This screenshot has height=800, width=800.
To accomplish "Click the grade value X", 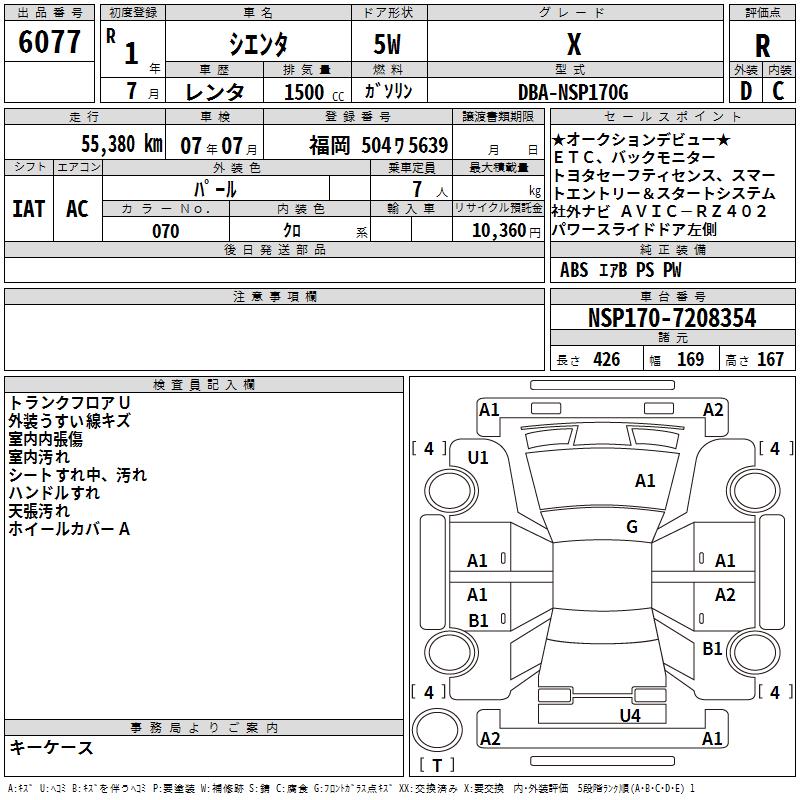I will tap(574, 44).
